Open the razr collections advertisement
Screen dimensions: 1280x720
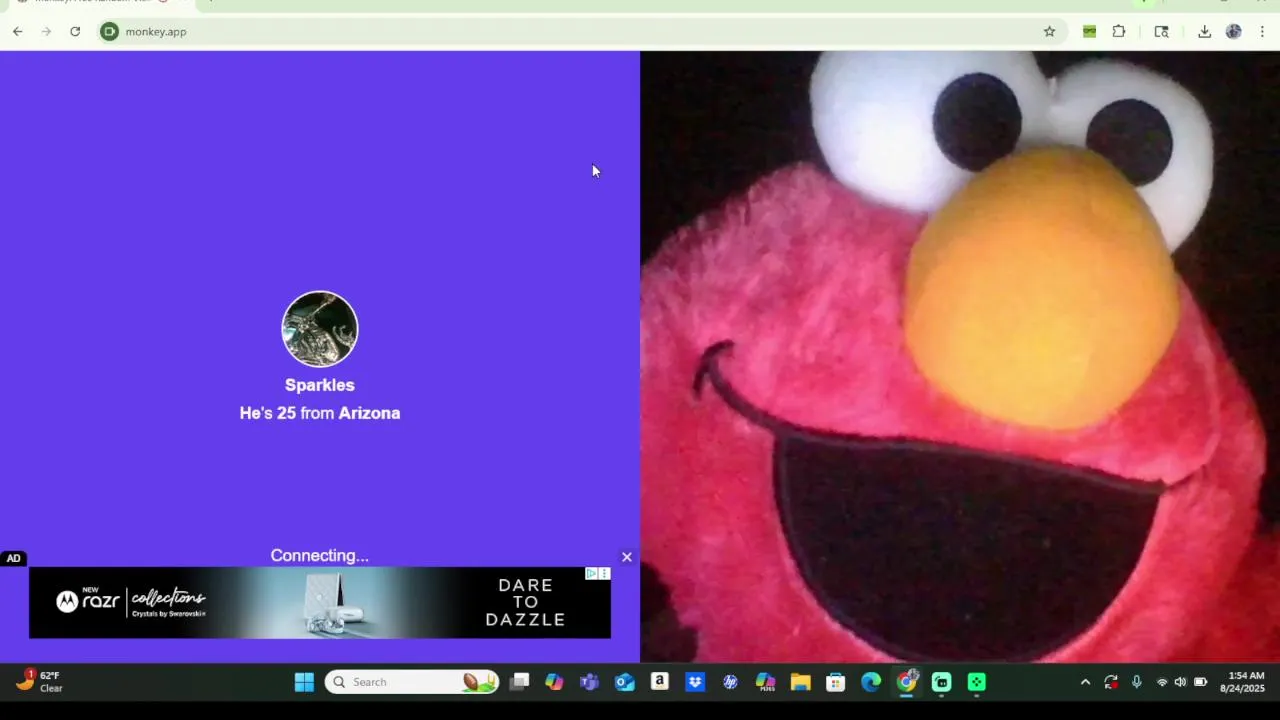(x=320, y=602)
